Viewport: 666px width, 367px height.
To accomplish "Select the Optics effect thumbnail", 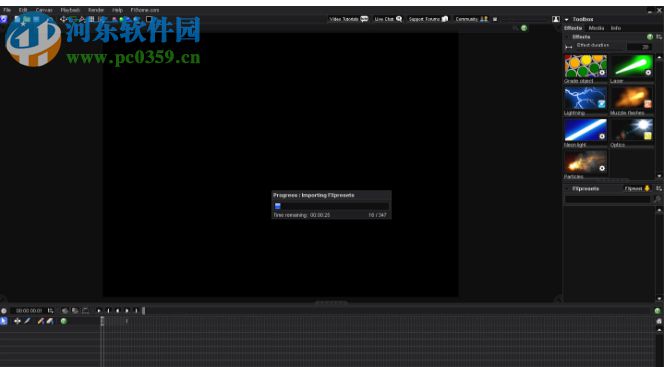I will click(x=632, y=130).
